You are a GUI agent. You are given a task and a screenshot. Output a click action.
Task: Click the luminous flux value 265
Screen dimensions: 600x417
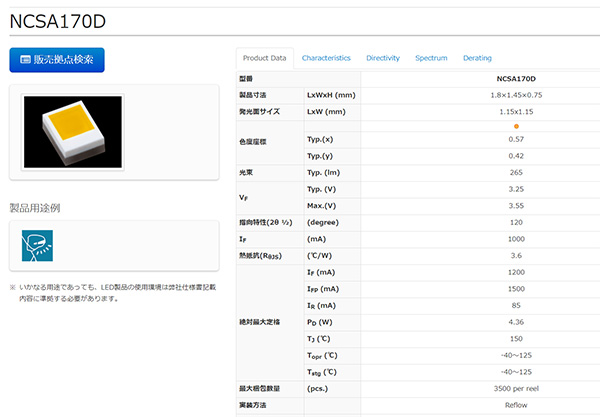[516, 173]
